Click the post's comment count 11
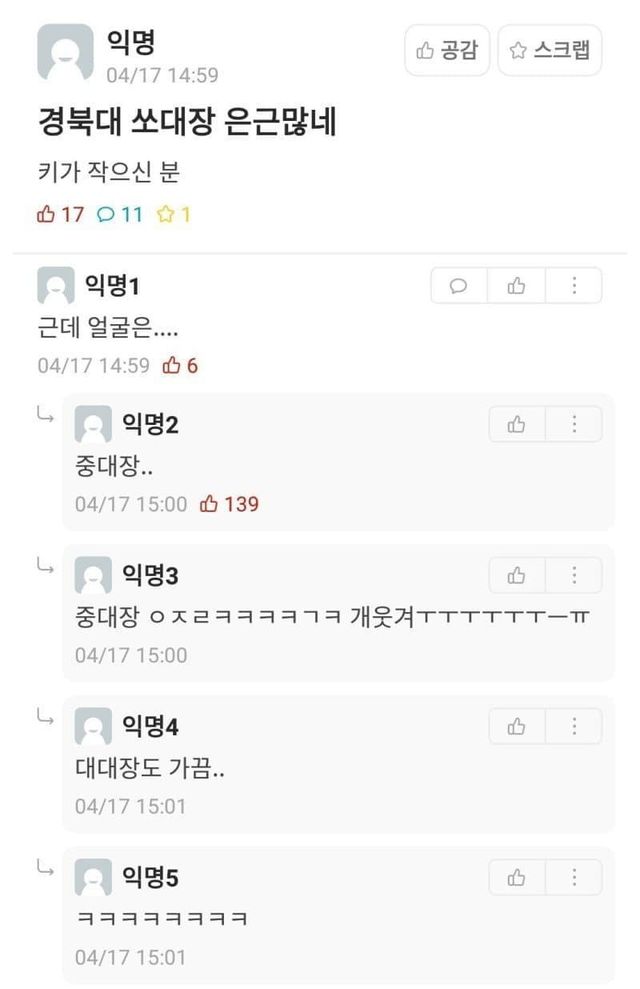The height and width of the screenshot is (989, 640). [x=120, y=214]
